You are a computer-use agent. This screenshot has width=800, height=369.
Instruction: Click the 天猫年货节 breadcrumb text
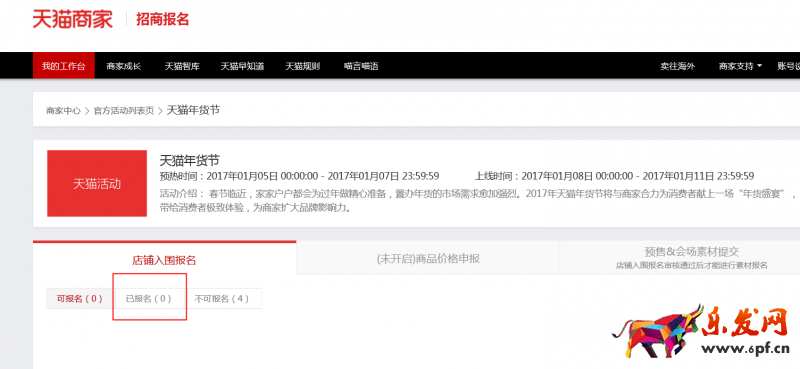[193, 110]
